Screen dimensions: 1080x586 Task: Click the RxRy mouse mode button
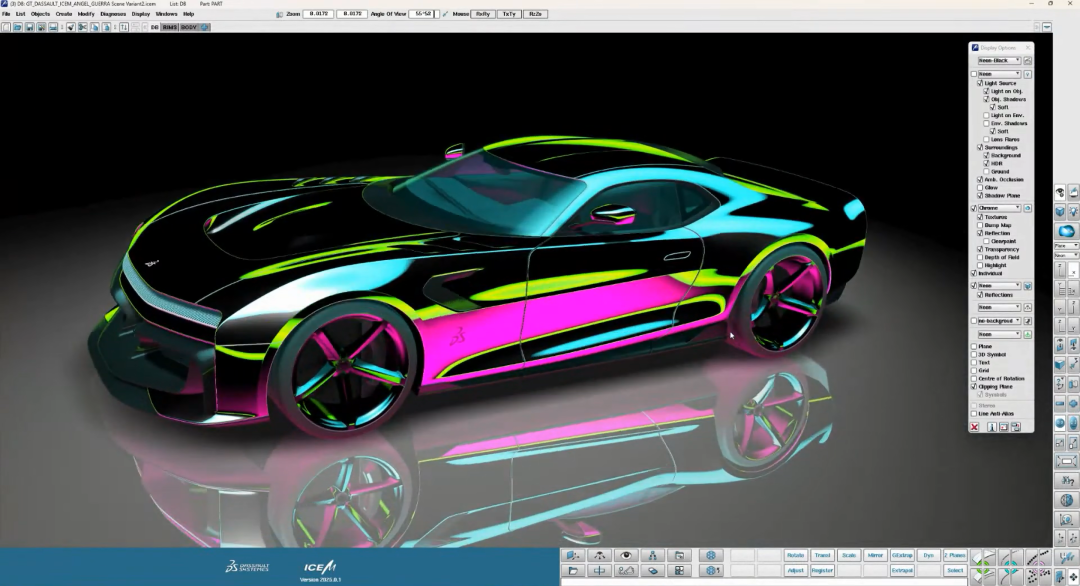click(483, 14)
